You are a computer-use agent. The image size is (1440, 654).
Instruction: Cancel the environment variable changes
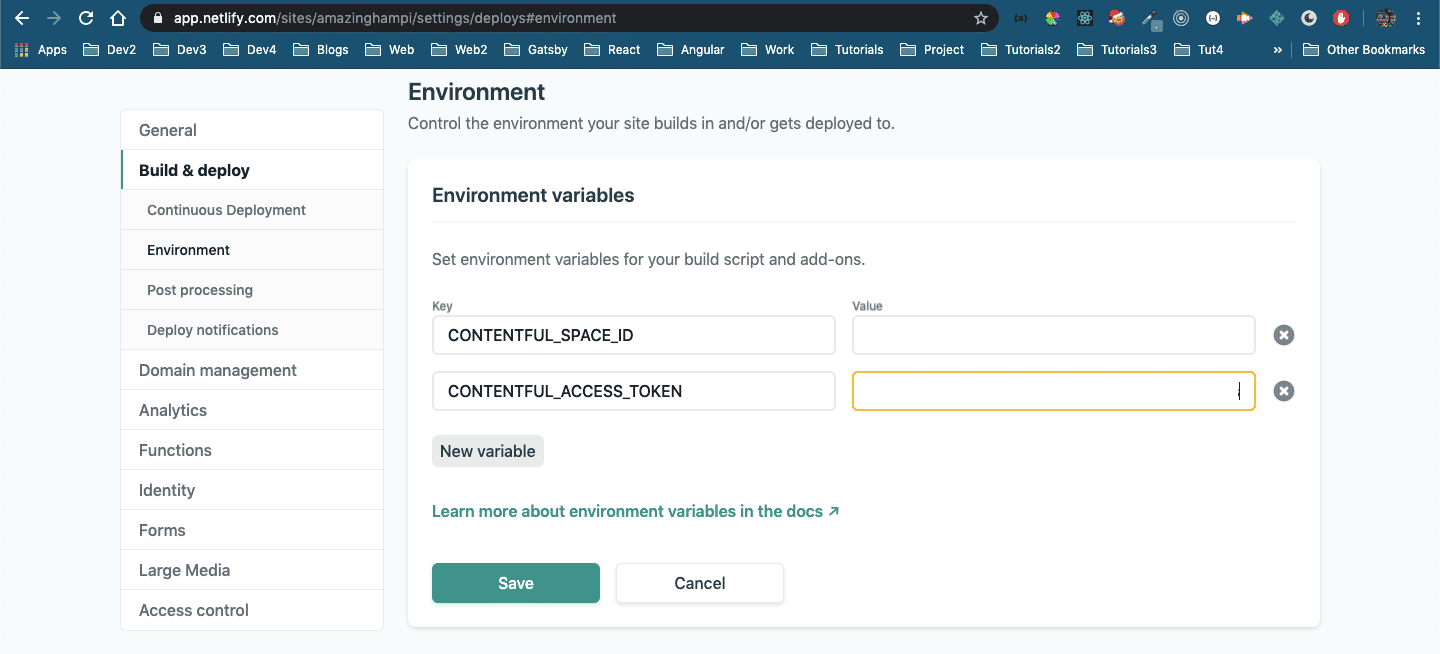click(700, 583)
